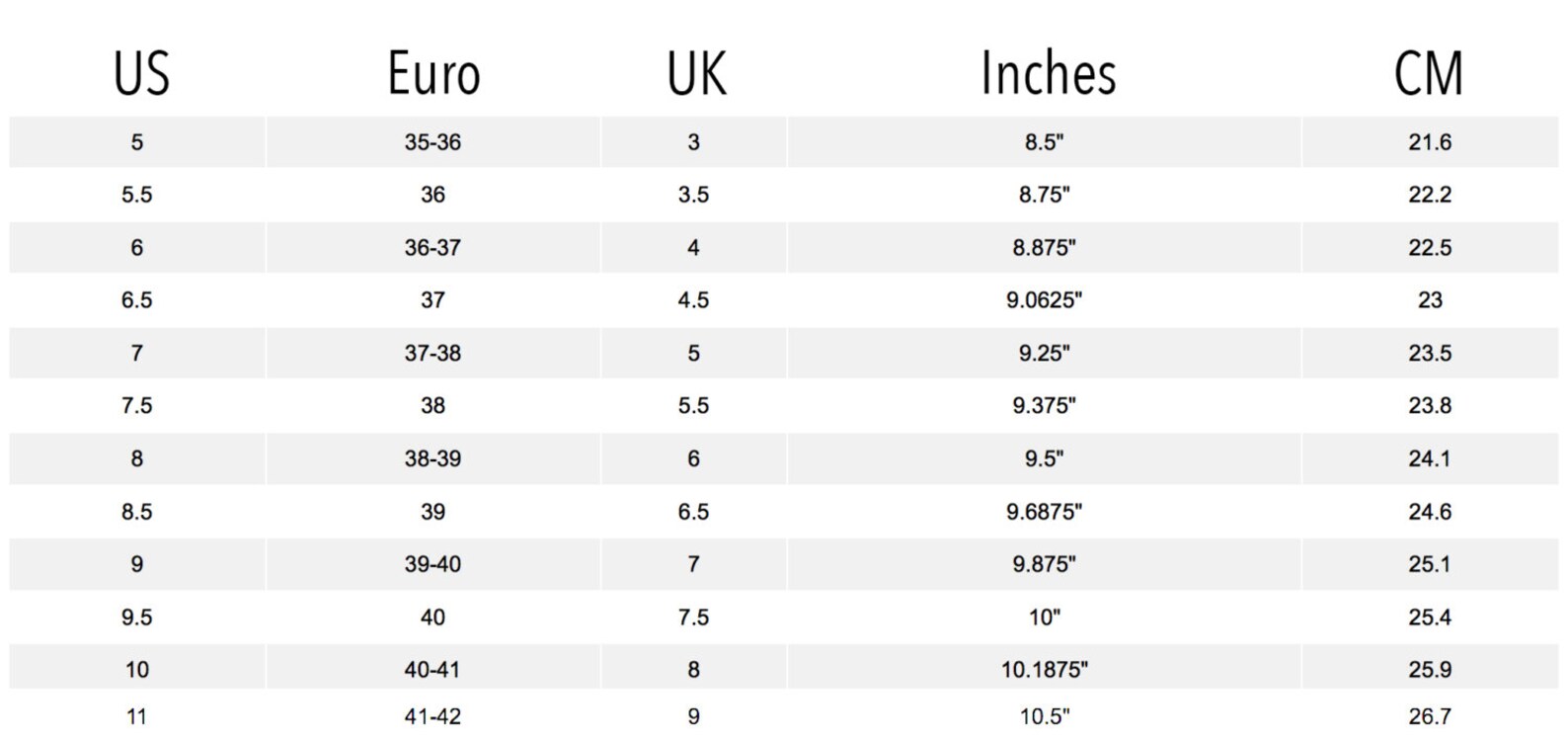The height and width of the screenshot is (744, 1568).
Task: Select the Euro 37-38 cell
Action: [432, 353]
